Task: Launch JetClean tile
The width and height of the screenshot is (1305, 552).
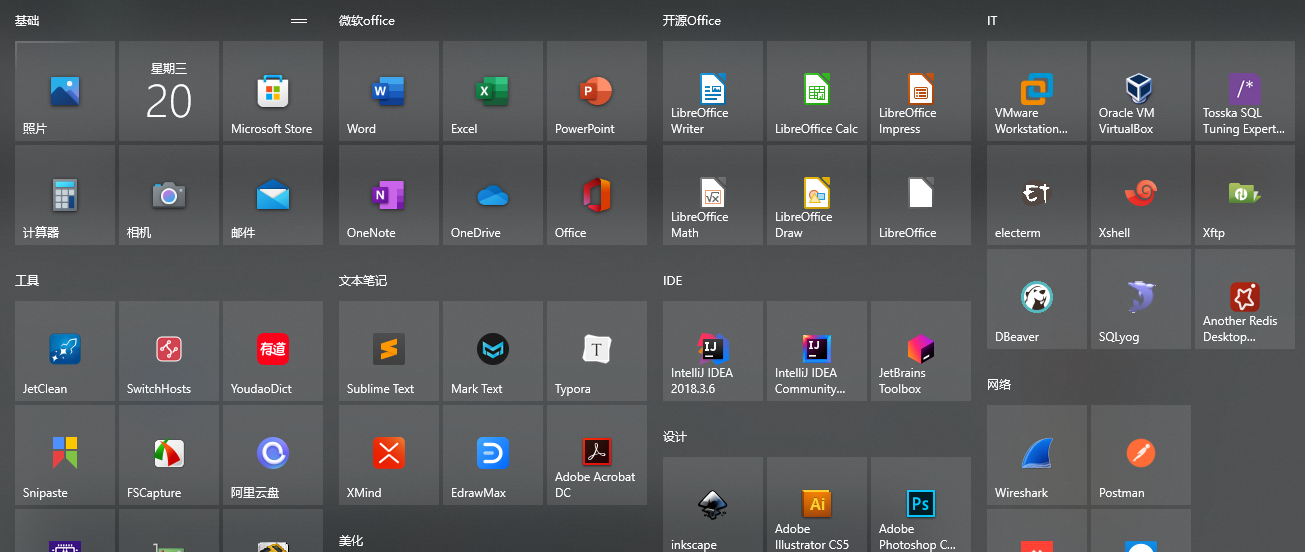Action: (65, 351)
